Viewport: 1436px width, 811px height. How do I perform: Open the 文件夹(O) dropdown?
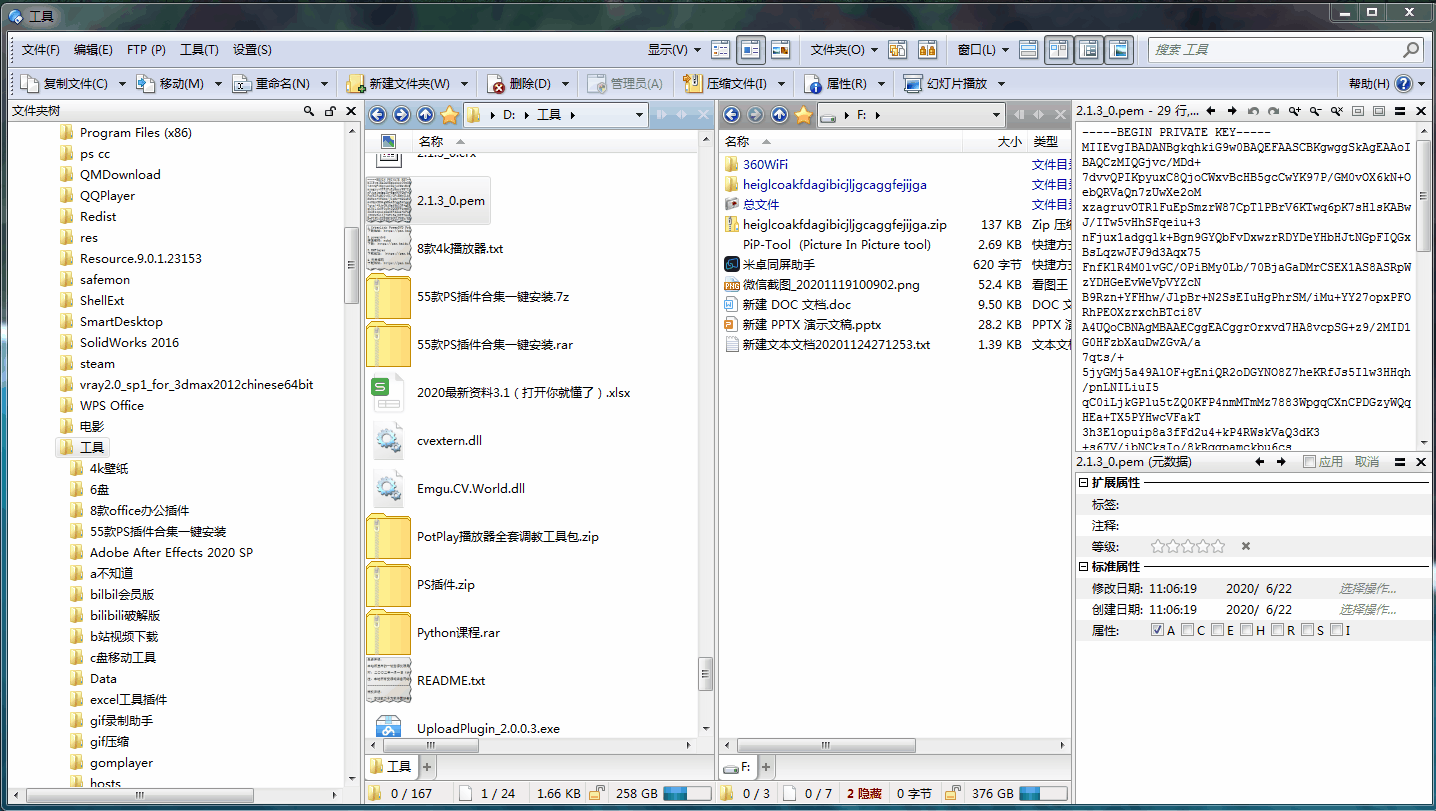click(834, 49)
